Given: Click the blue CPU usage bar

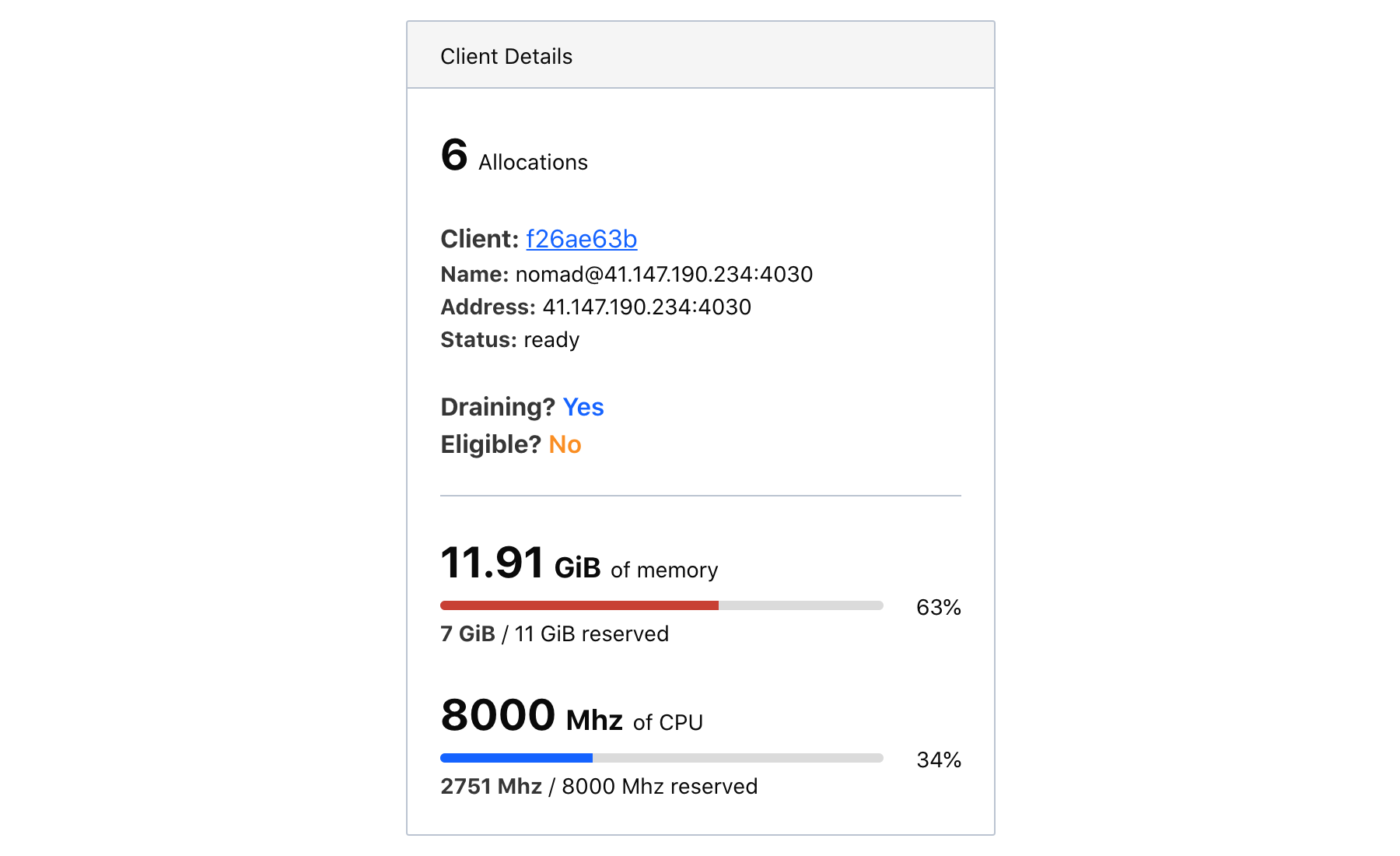Looking at the screenshot, I should 516,758.
